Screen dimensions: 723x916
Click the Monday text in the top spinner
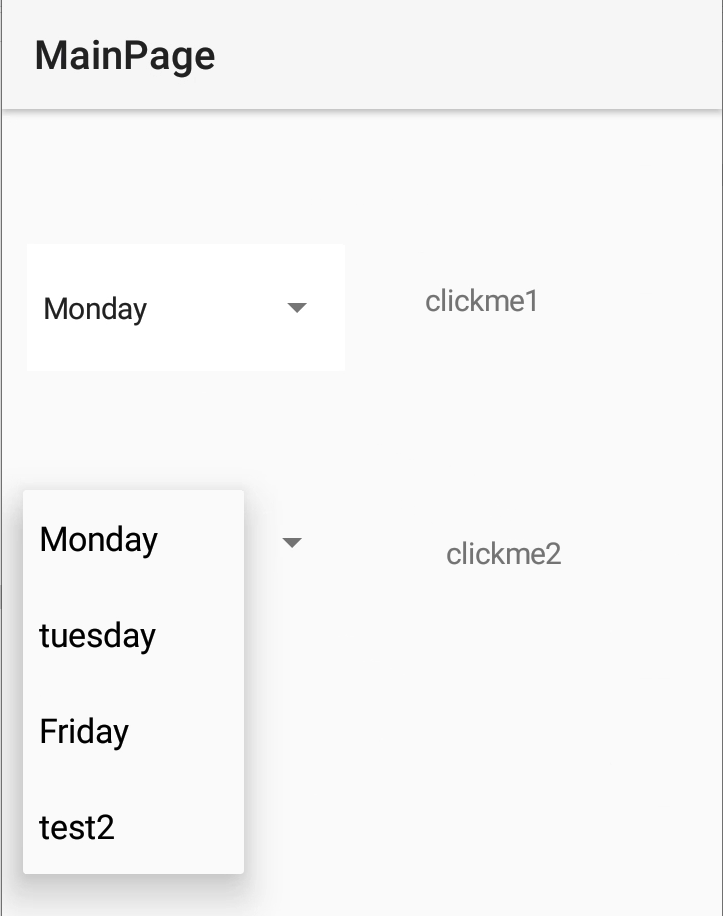95,309
